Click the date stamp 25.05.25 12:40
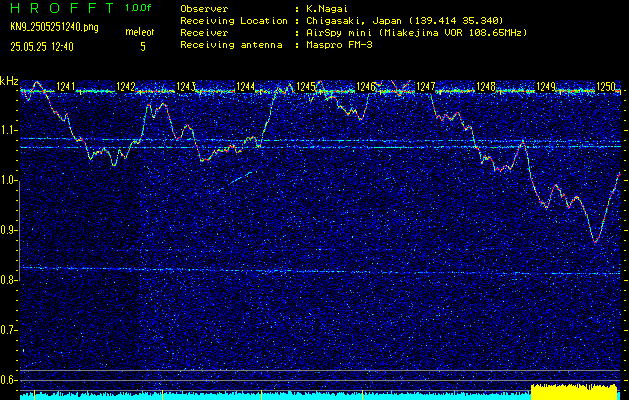The height and width of the screenshot is (400, 629). 42,47
